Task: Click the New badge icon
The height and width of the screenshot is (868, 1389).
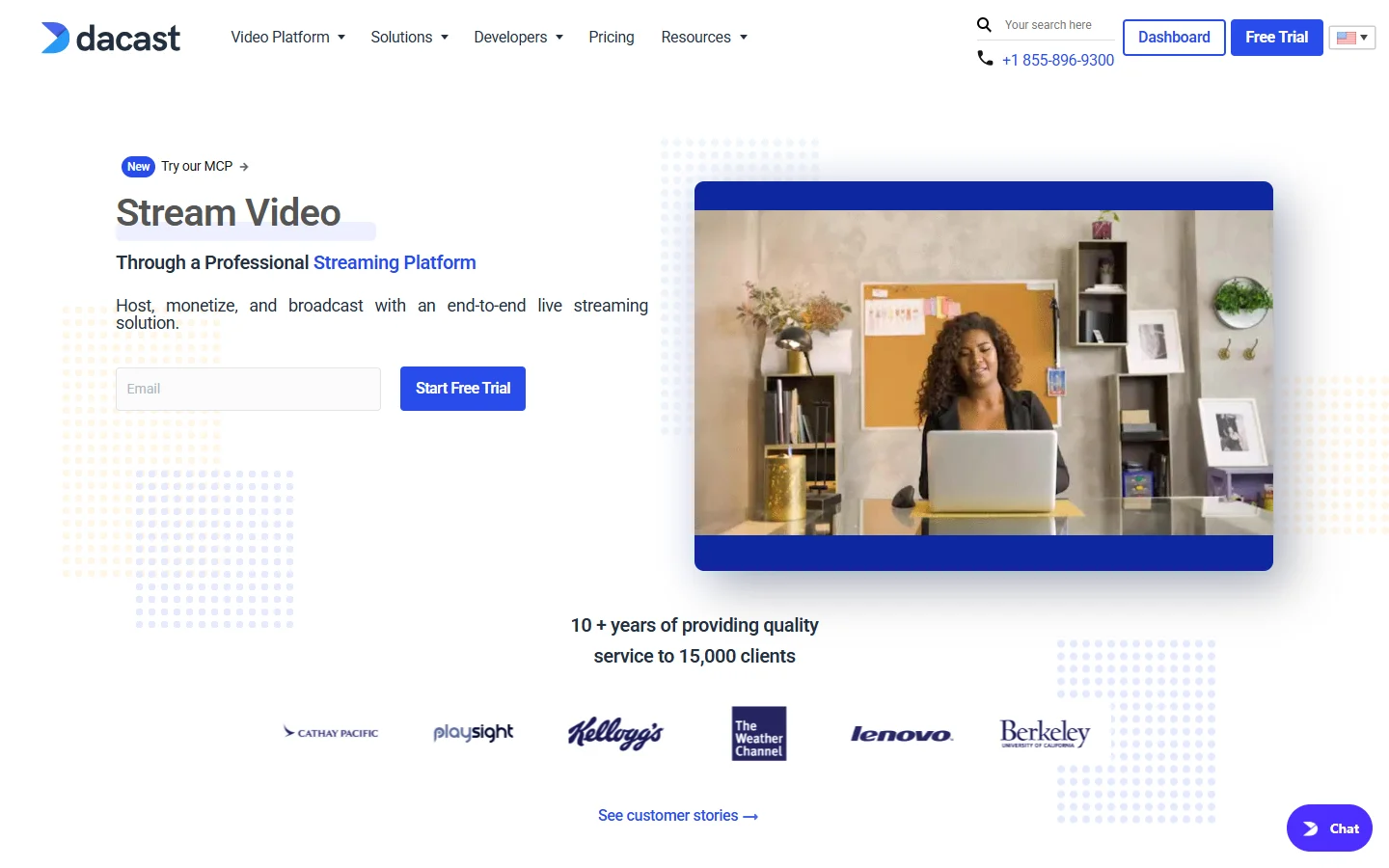Action: point(139,167)
